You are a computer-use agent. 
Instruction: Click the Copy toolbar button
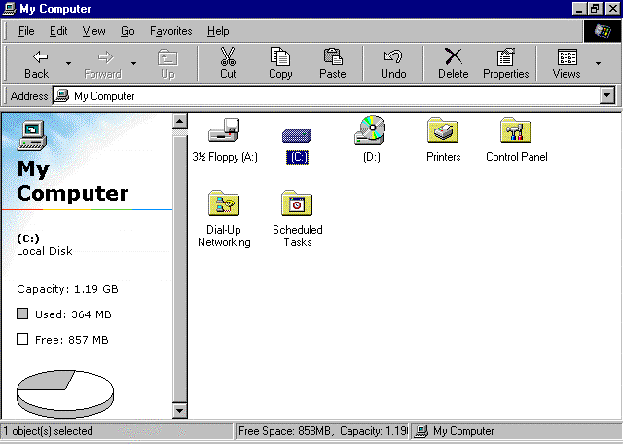281,63
